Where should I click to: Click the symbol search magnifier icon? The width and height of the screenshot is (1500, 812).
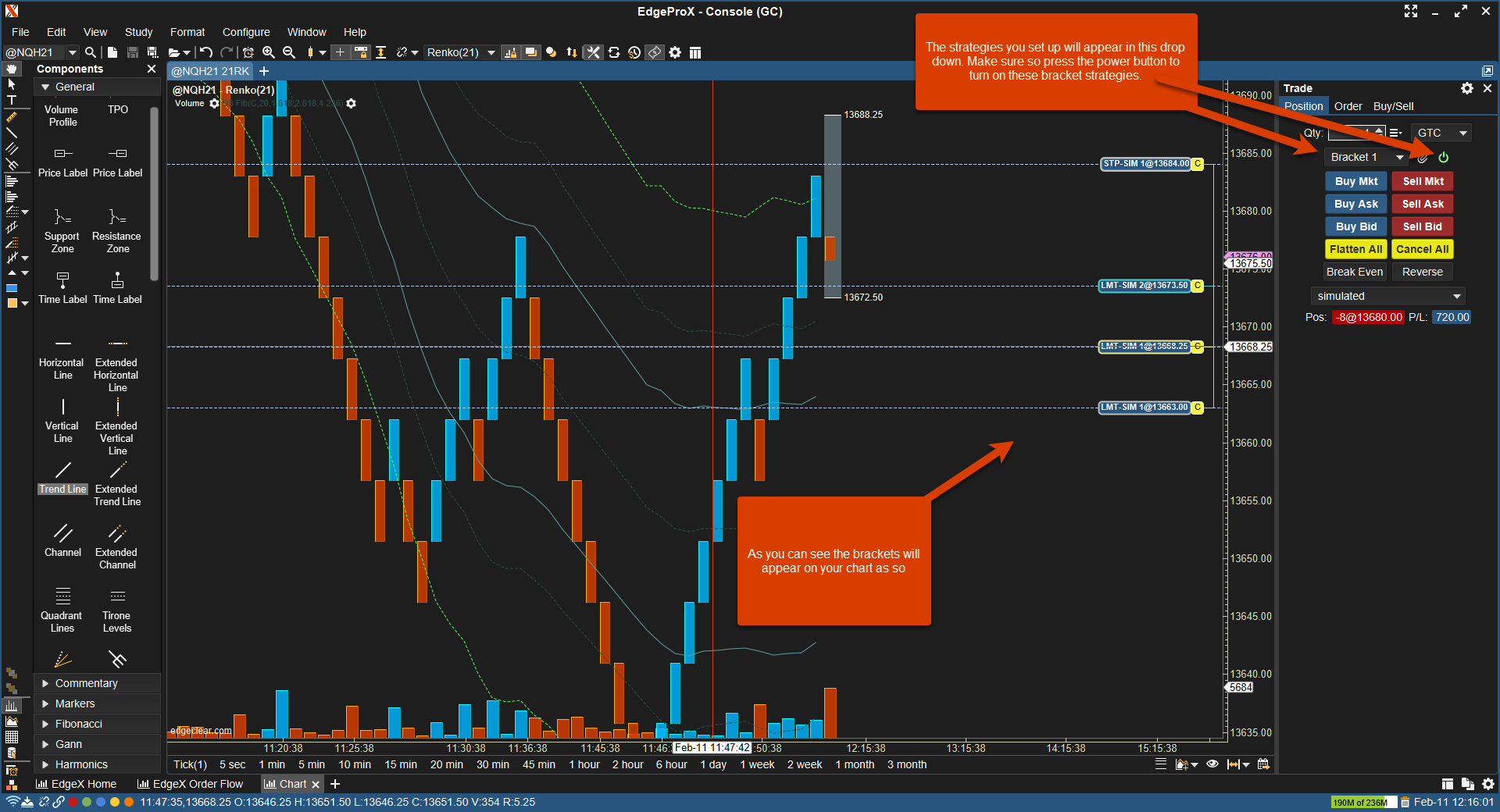(91, 52)
